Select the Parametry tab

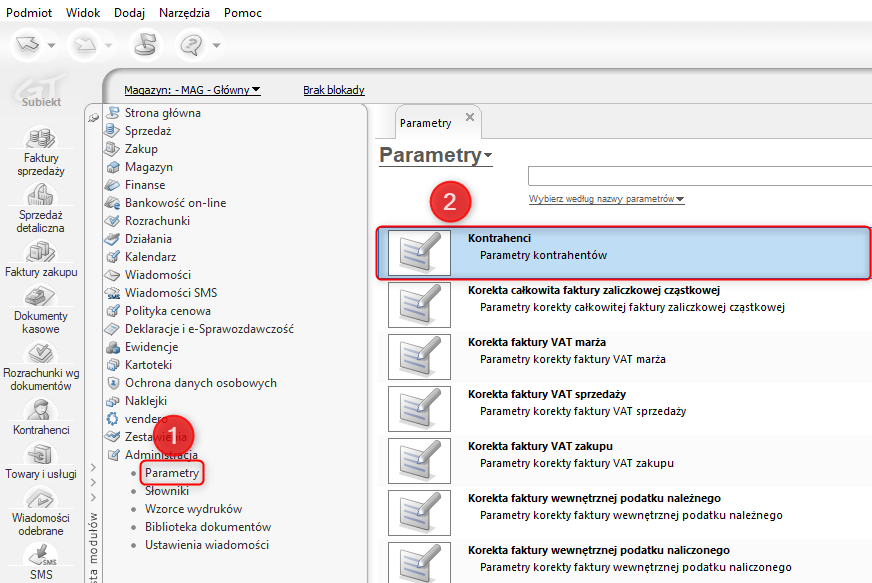(x=425, y=123)
